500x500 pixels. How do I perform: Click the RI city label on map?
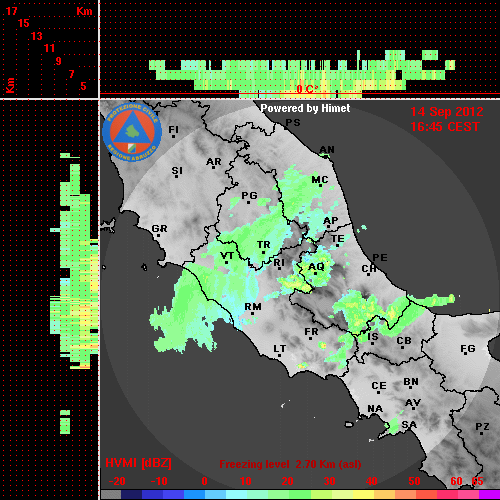point(279,263)
